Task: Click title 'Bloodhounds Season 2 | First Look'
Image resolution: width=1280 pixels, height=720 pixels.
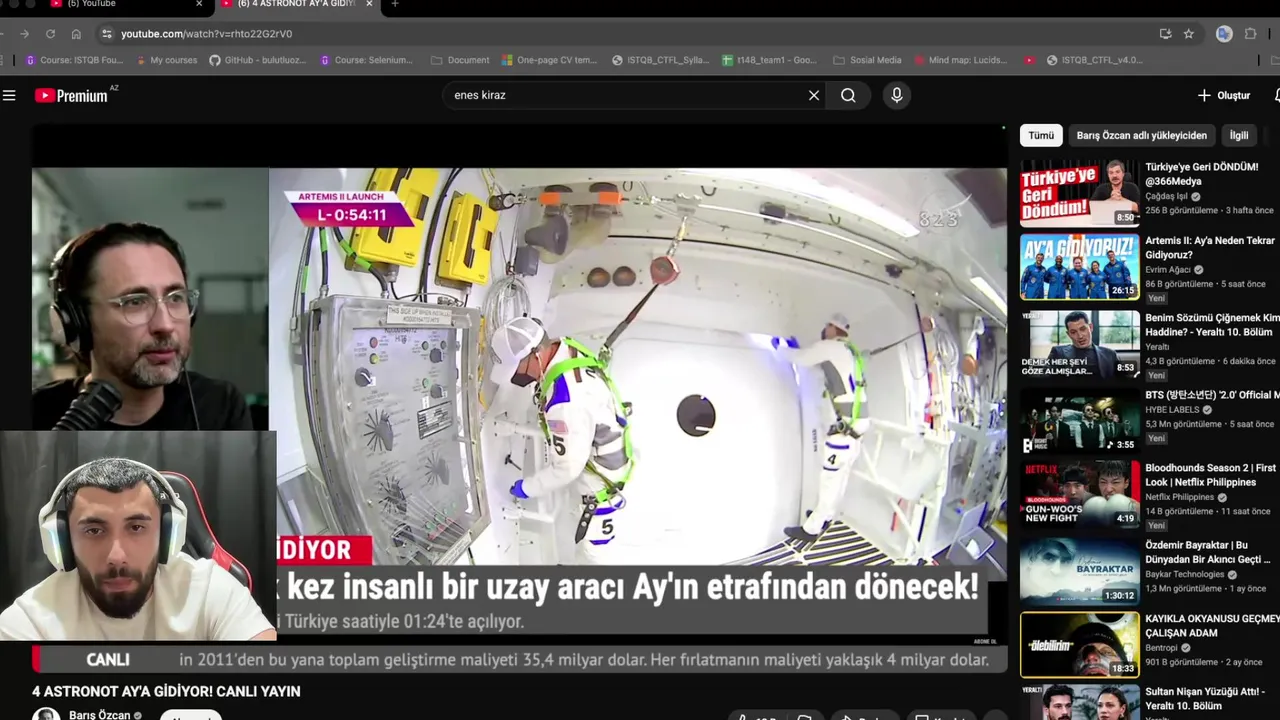Action: tap(1211, 475)
